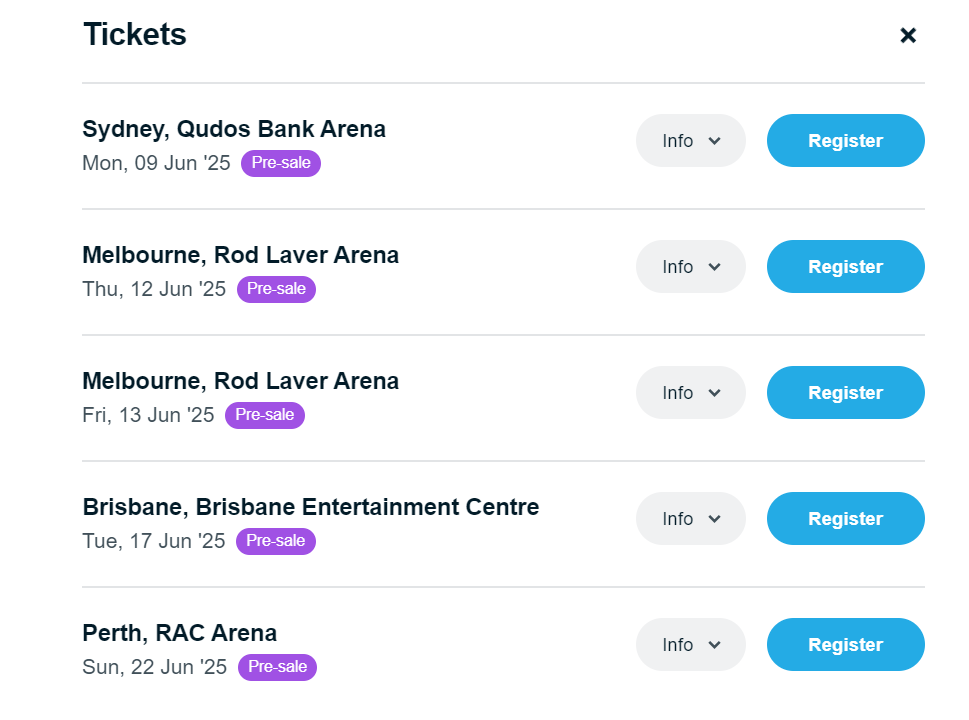Click Pre-sale badge on Fri 13 Jun
Image resolution: width=969 pixels, height=720 pixels.
tap(265, 415)
